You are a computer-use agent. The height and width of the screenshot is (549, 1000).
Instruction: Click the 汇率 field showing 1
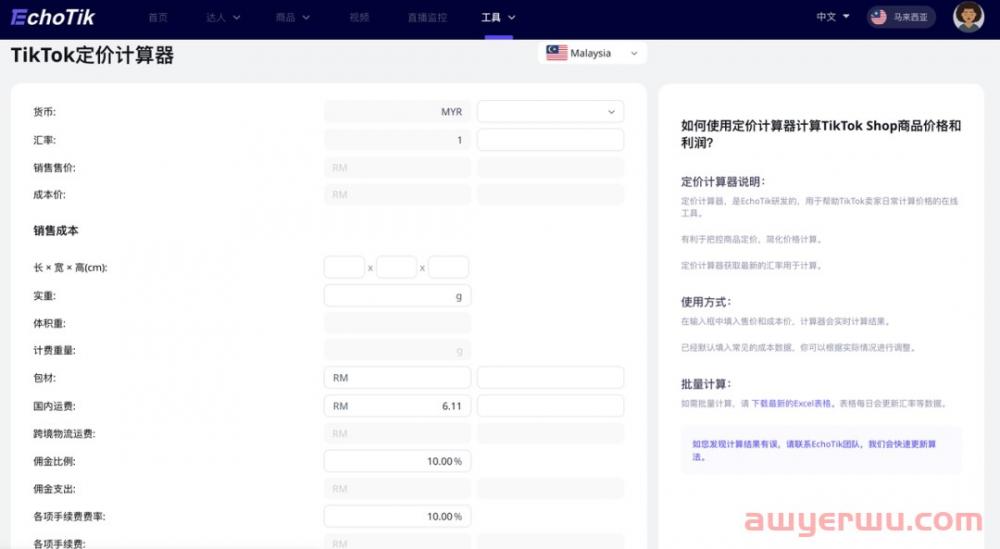(x=397, y=140)
